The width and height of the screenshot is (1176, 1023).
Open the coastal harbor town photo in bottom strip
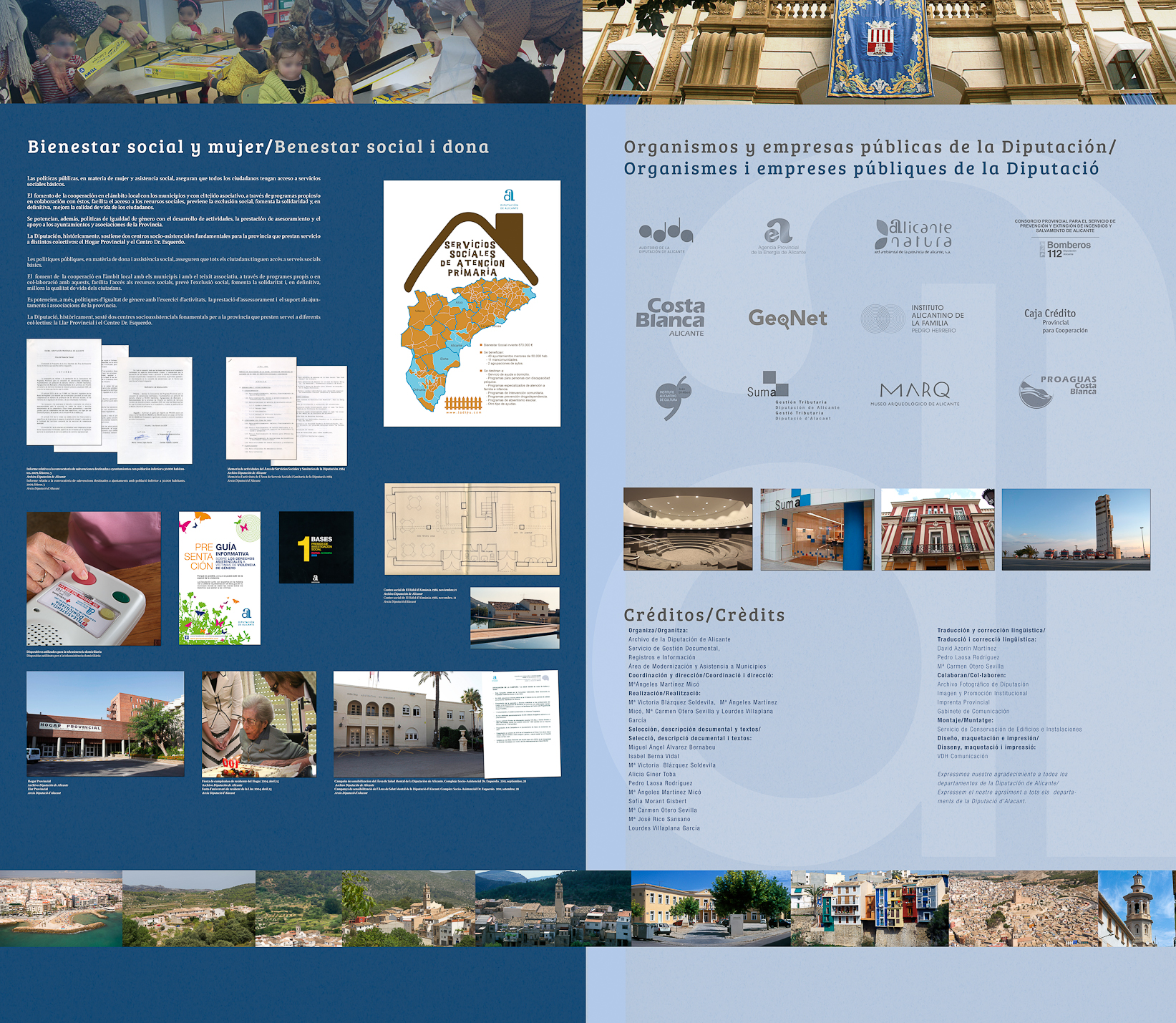(61, 908)
